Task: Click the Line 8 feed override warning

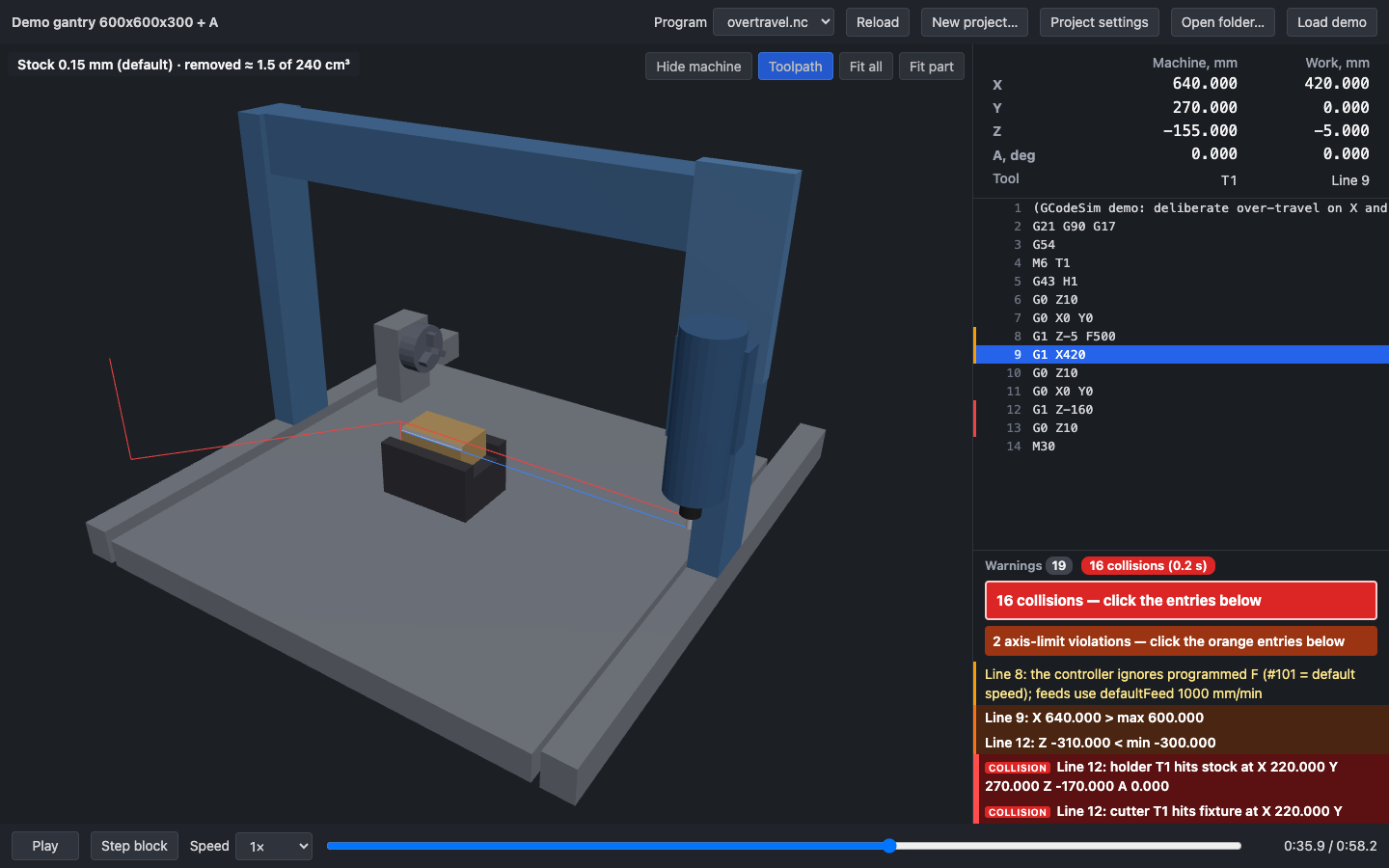Action: (x=1182, y=684)
